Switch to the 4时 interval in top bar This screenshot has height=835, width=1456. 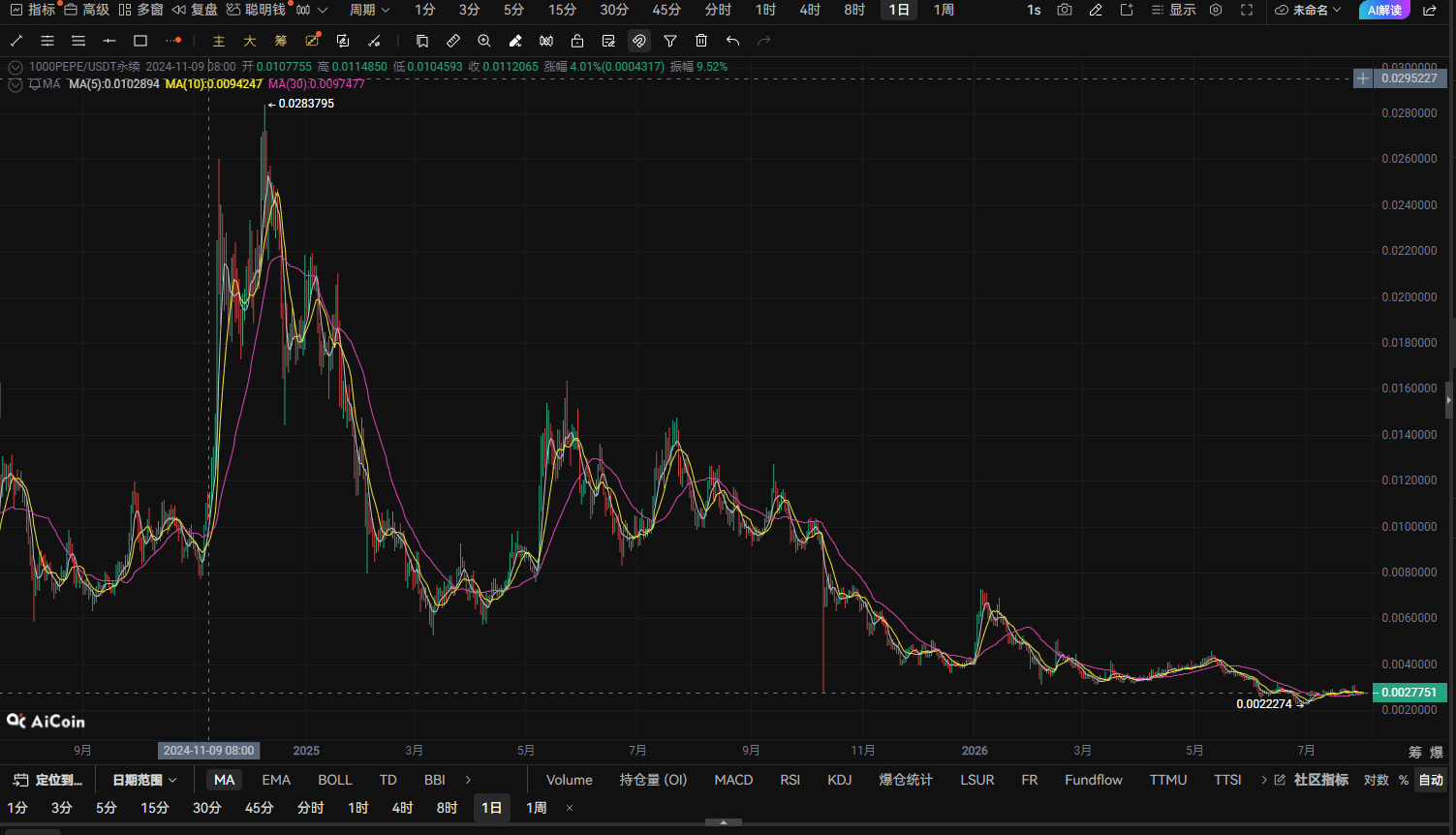click(810, 10)
